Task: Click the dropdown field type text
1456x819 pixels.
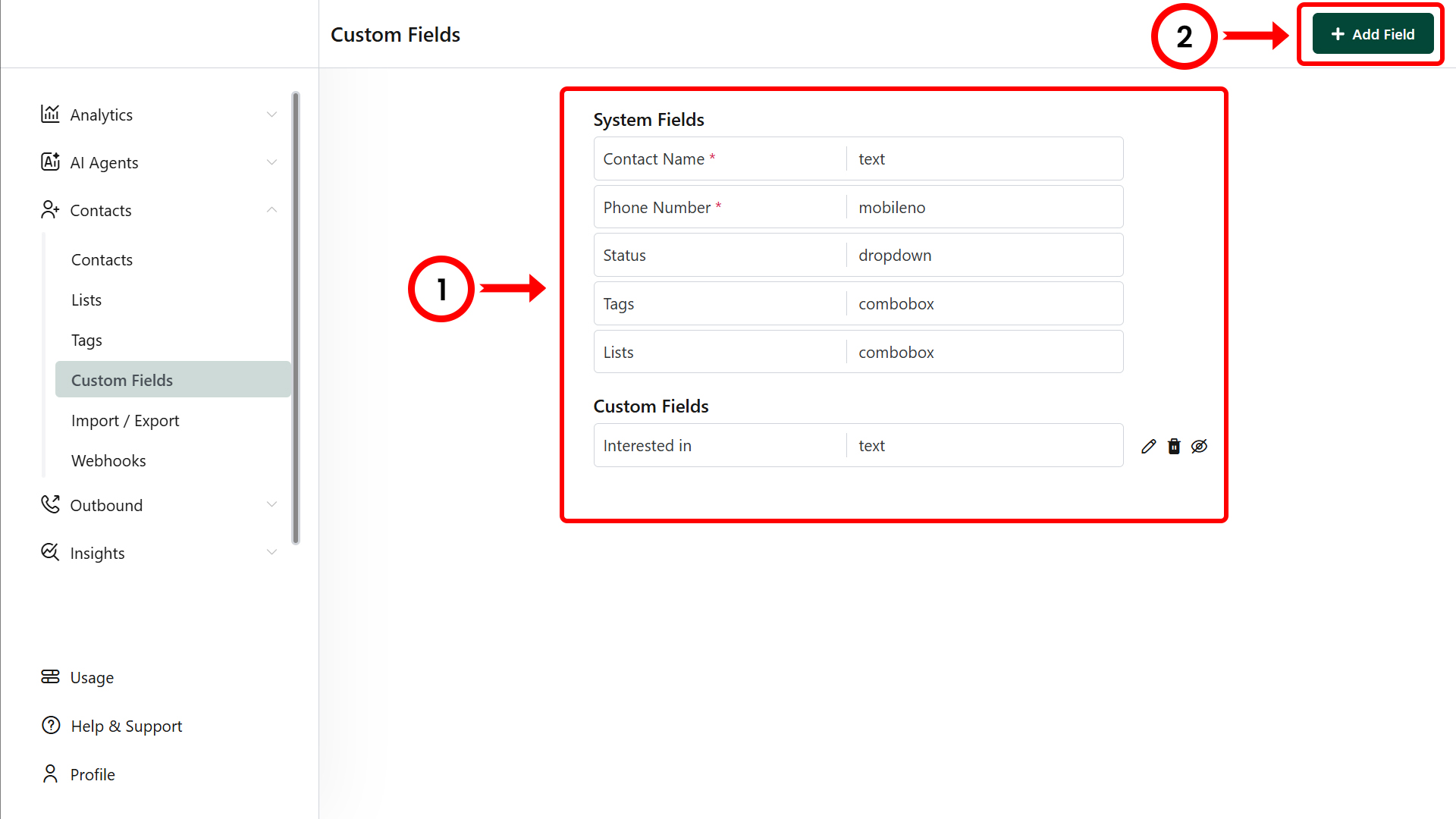Action: coord(895,256)
